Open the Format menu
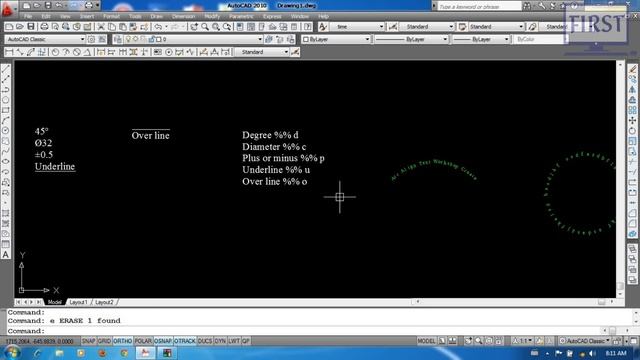Viewport: 640px width, 360px height. click(111, 16)
